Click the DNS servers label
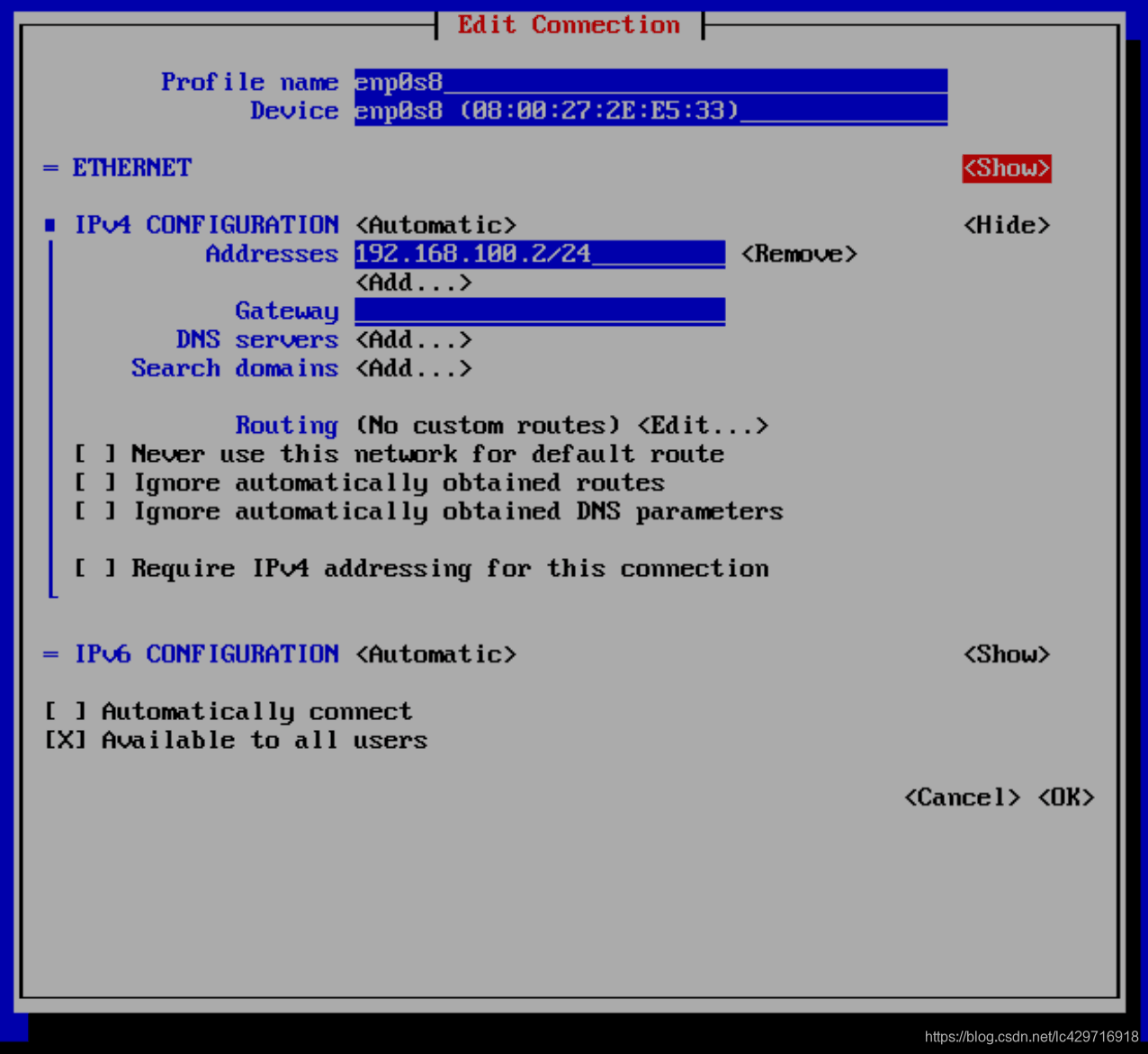 (x=257, y=339)
